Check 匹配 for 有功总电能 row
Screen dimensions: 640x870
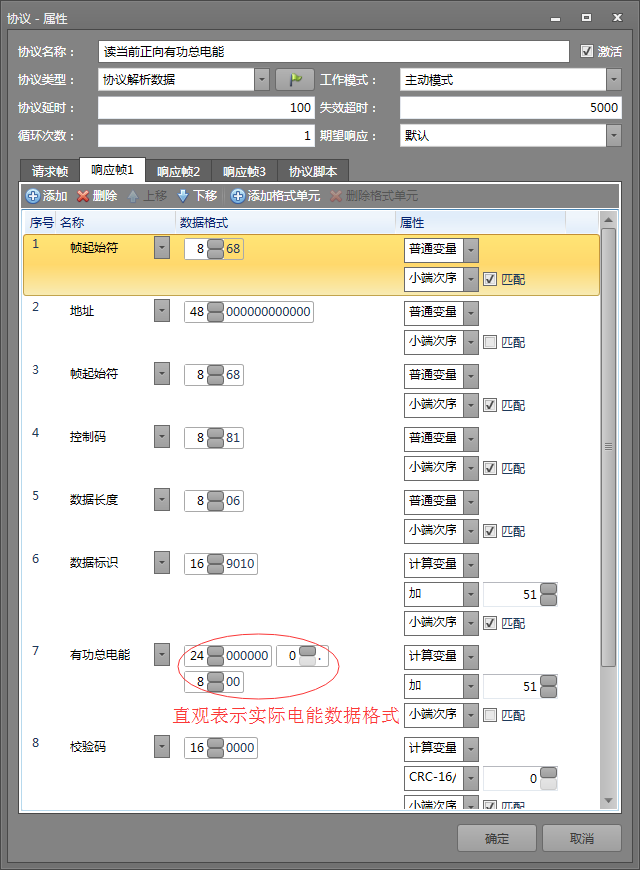click(490, 715)
